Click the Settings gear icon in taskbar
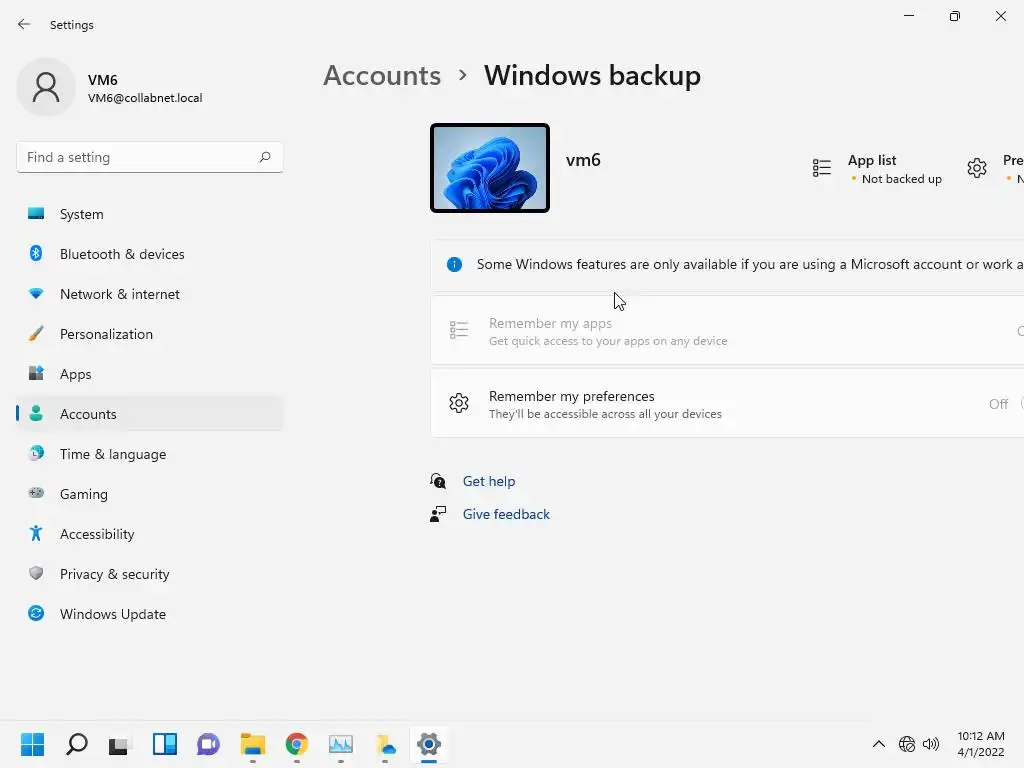The image size is (1024, 768). [429, 744]
